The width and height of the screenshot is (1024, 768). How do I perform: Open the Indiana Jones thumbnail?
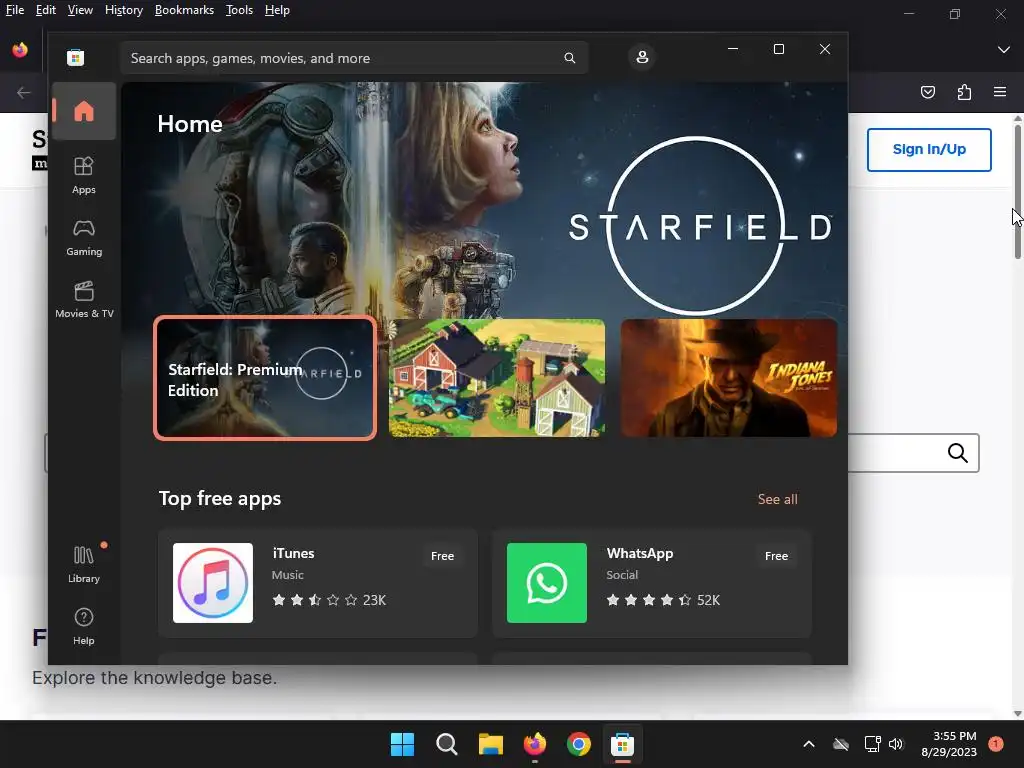(x=729, y=378)
